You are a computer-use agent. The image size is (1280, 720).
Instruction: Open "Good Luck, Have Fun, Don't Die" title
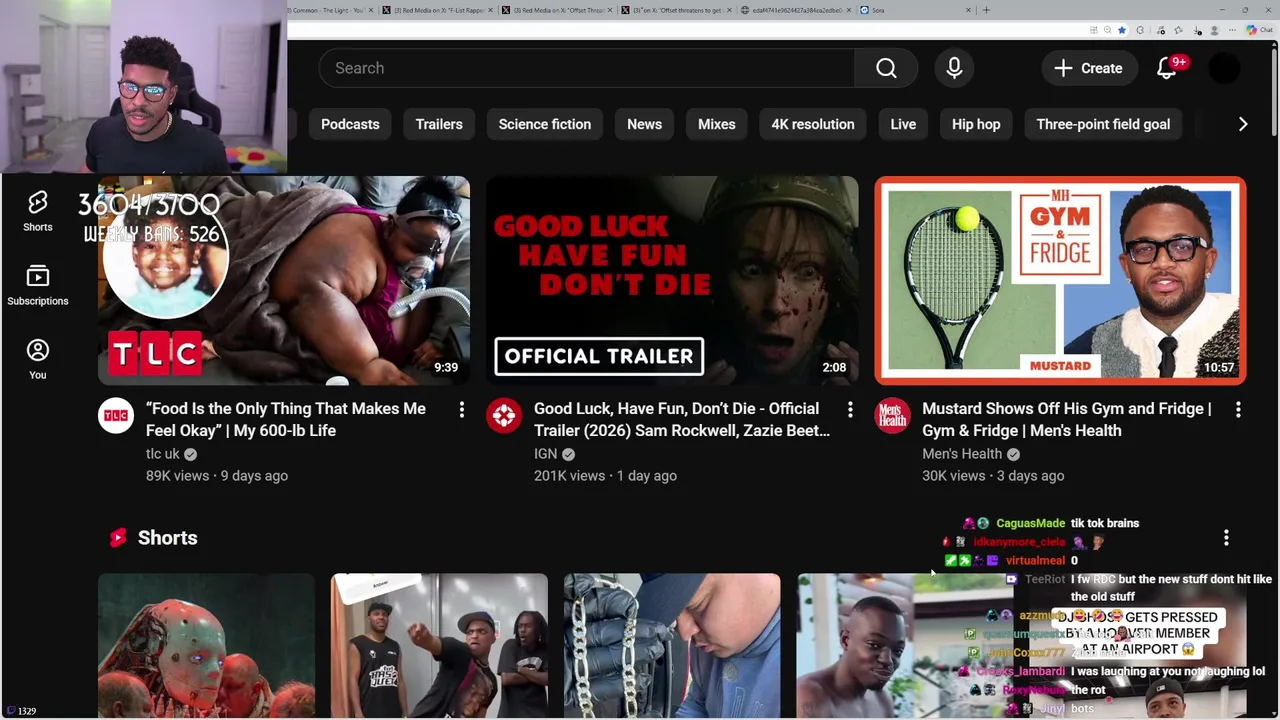point(682,419)
